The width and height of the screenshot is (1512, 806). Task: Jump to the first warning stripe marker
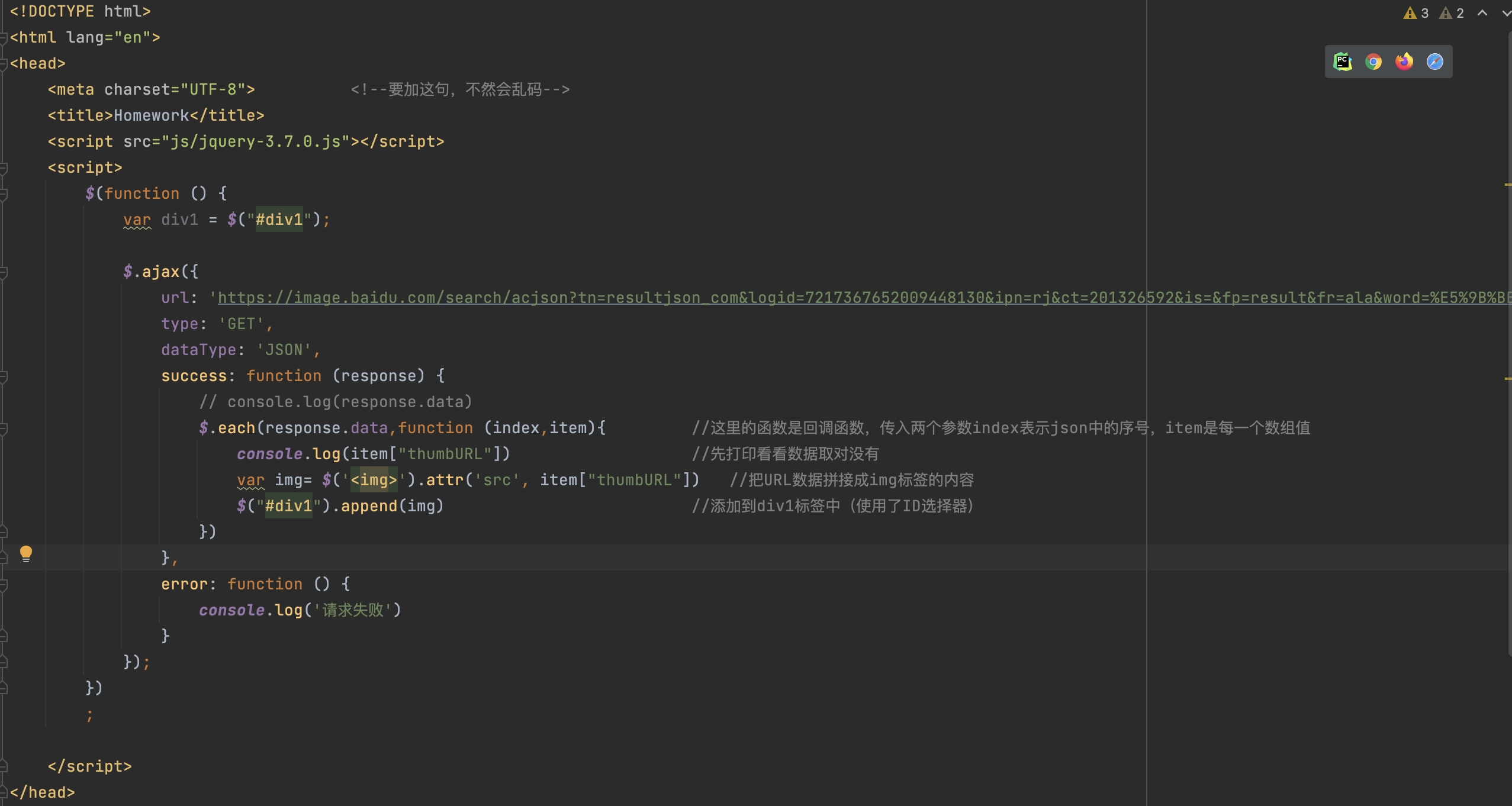point(1508,185)
